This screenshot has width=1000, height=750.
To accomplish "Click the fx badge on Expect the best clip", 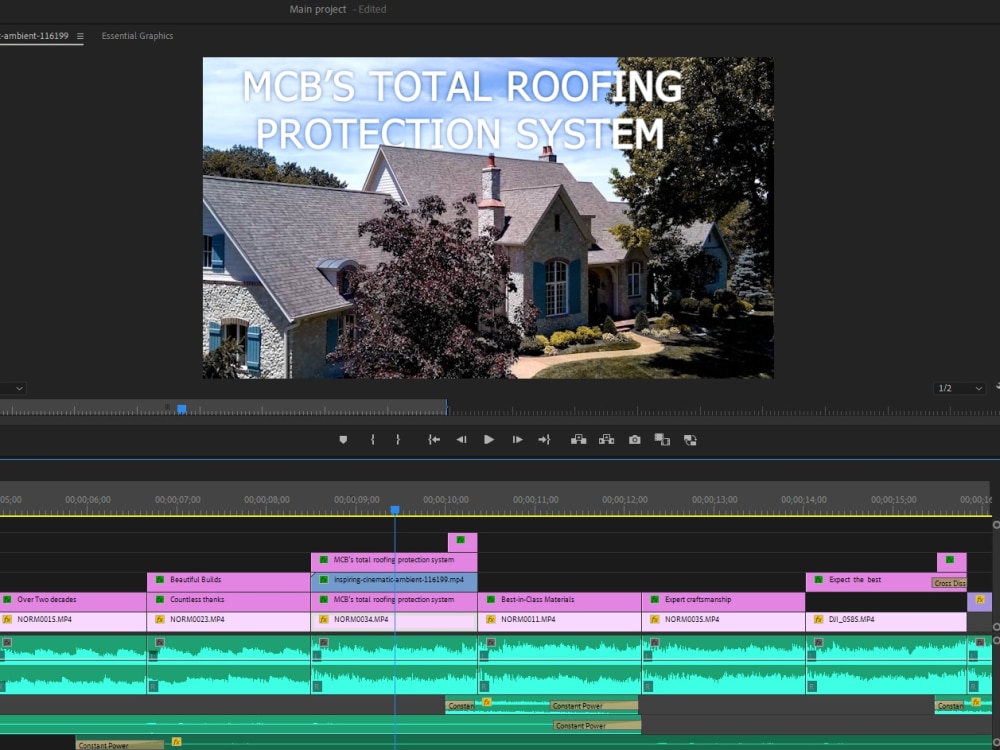I will [x=818, y=580].
